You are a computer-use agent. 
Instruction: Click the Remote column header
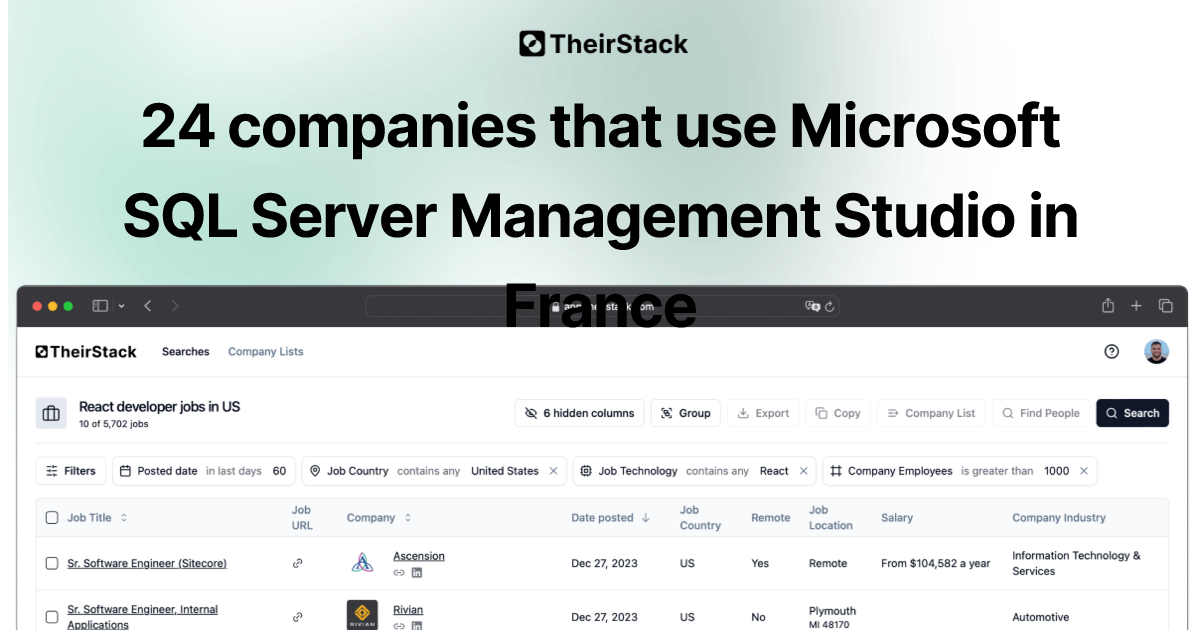click(x=770, y=518)
